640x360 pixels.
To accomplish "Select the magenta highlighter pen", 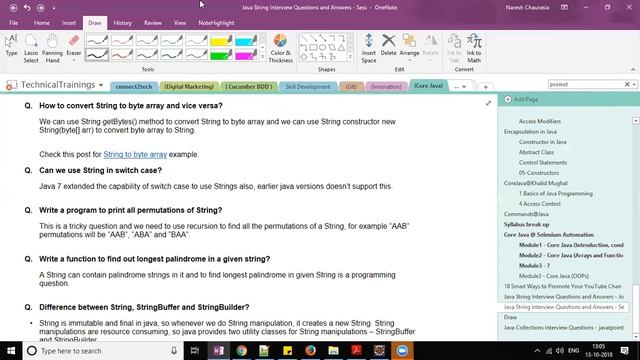I will [246, 54].
